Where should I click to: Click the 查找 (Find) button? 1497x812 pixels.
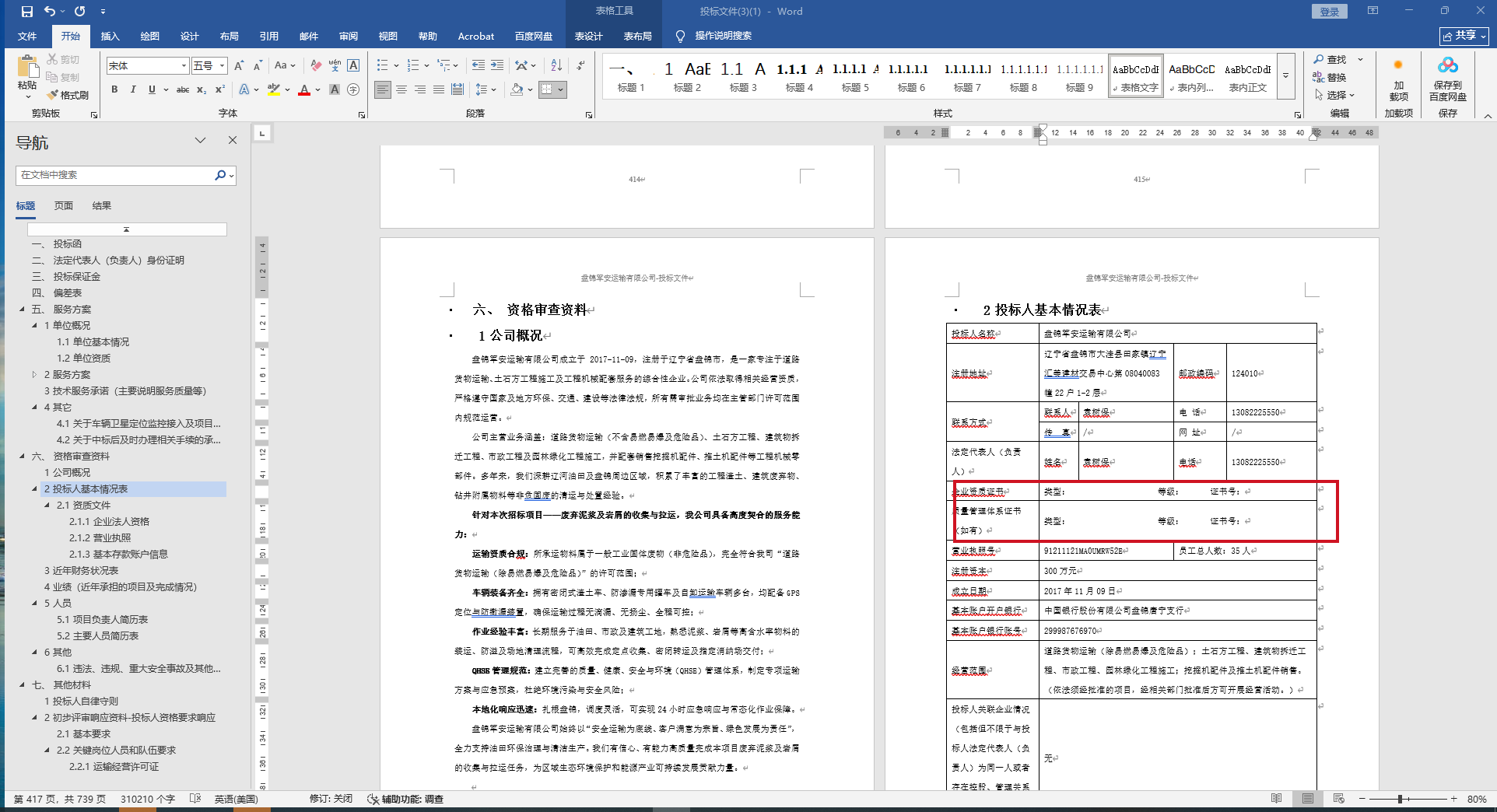point(1330,60)
